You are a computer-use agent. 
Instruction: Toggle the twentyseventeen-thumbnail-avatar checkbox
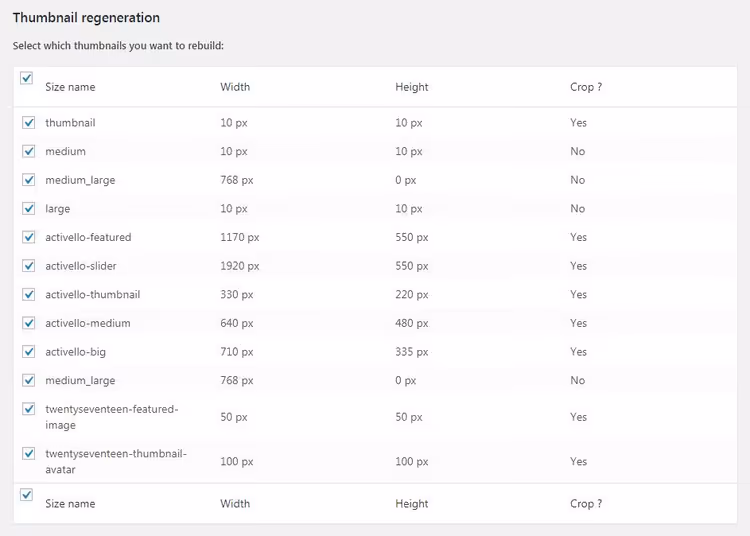click(x=29, y=454)
